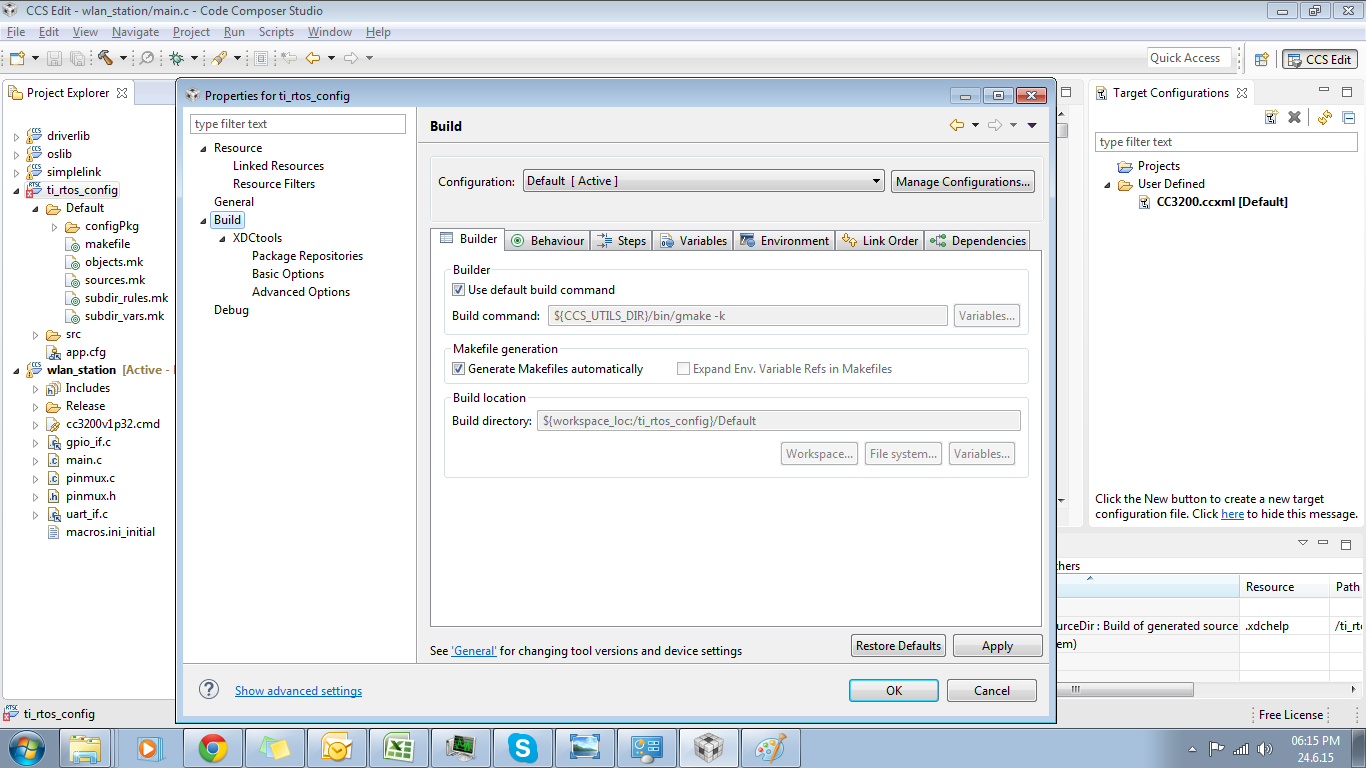Open Windows Explorer from the taskbar

pos(86,748)
